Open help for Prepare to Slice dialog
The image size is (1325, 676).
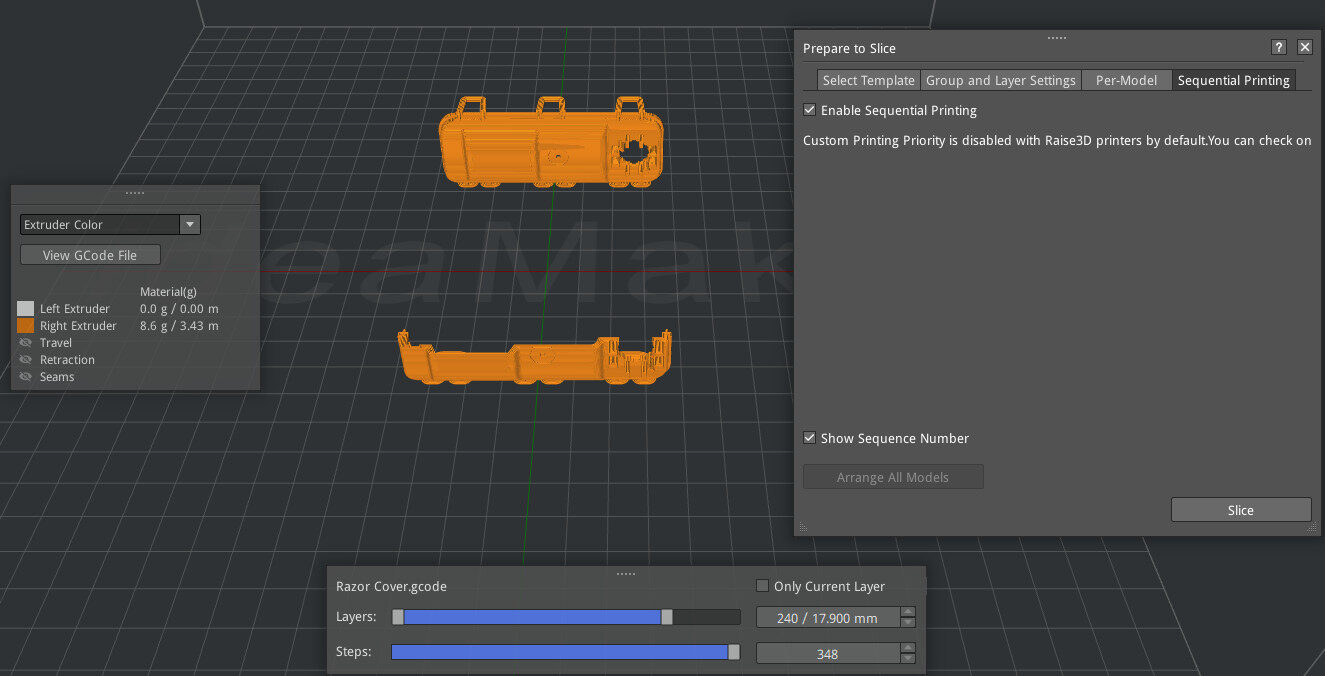coord(1278,47)
